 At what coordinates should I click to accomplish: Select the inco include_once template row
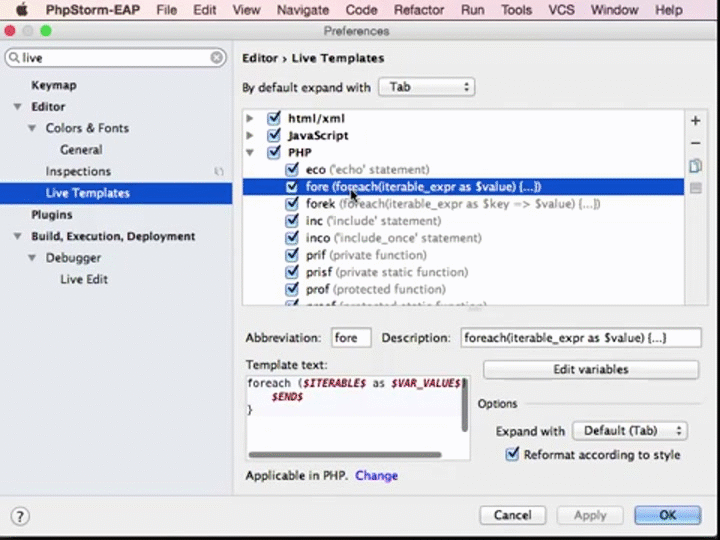463,238
